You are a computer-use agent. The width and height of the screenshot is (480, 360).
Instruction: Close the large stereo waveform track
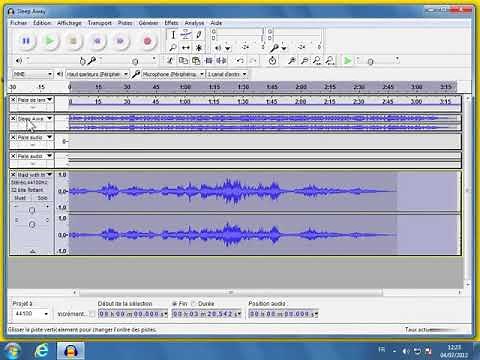point(13,174)
